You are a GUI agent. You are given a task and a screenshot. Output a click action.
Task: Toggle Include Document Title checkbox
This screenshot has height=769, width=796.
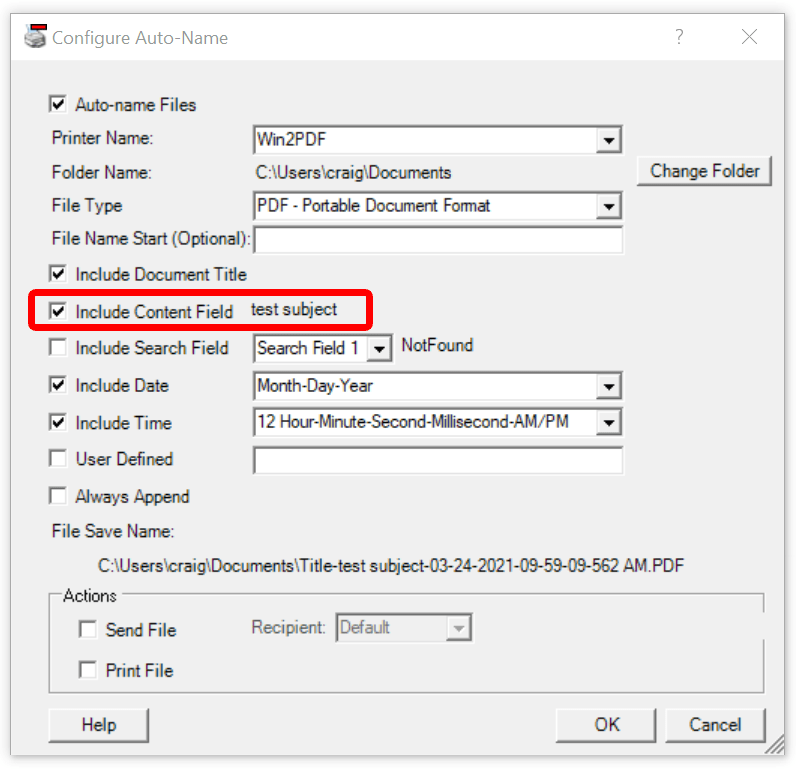point(58,274)
